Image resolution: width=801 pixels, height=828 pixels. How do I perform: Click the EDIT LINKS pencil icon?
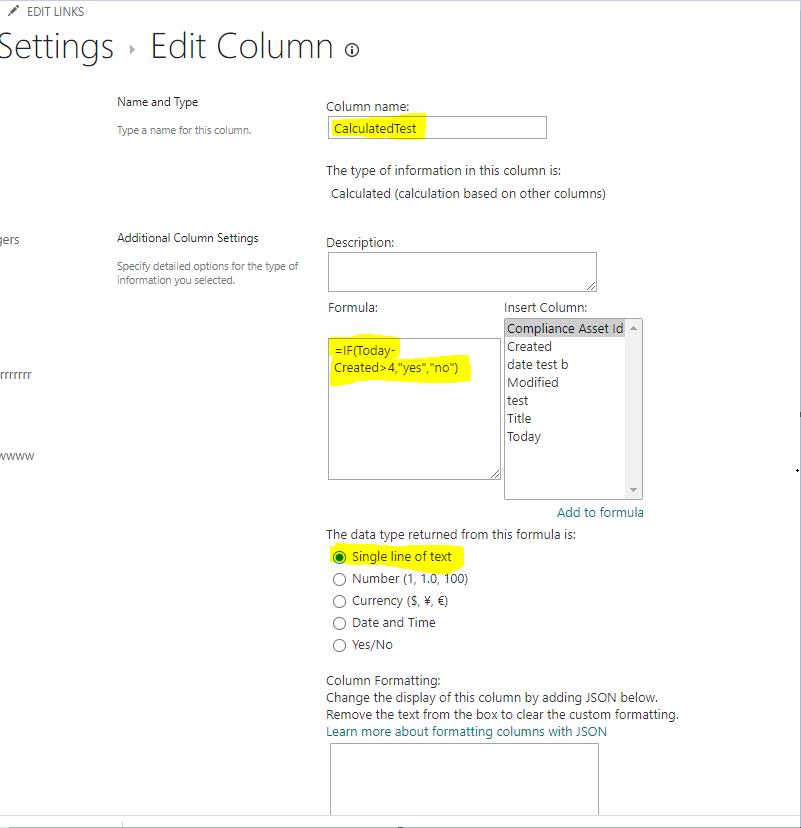point(15,11)
